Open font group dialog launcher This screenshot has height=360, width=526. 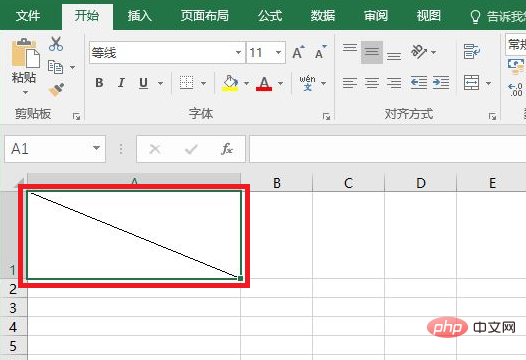(x=326, y=116)
